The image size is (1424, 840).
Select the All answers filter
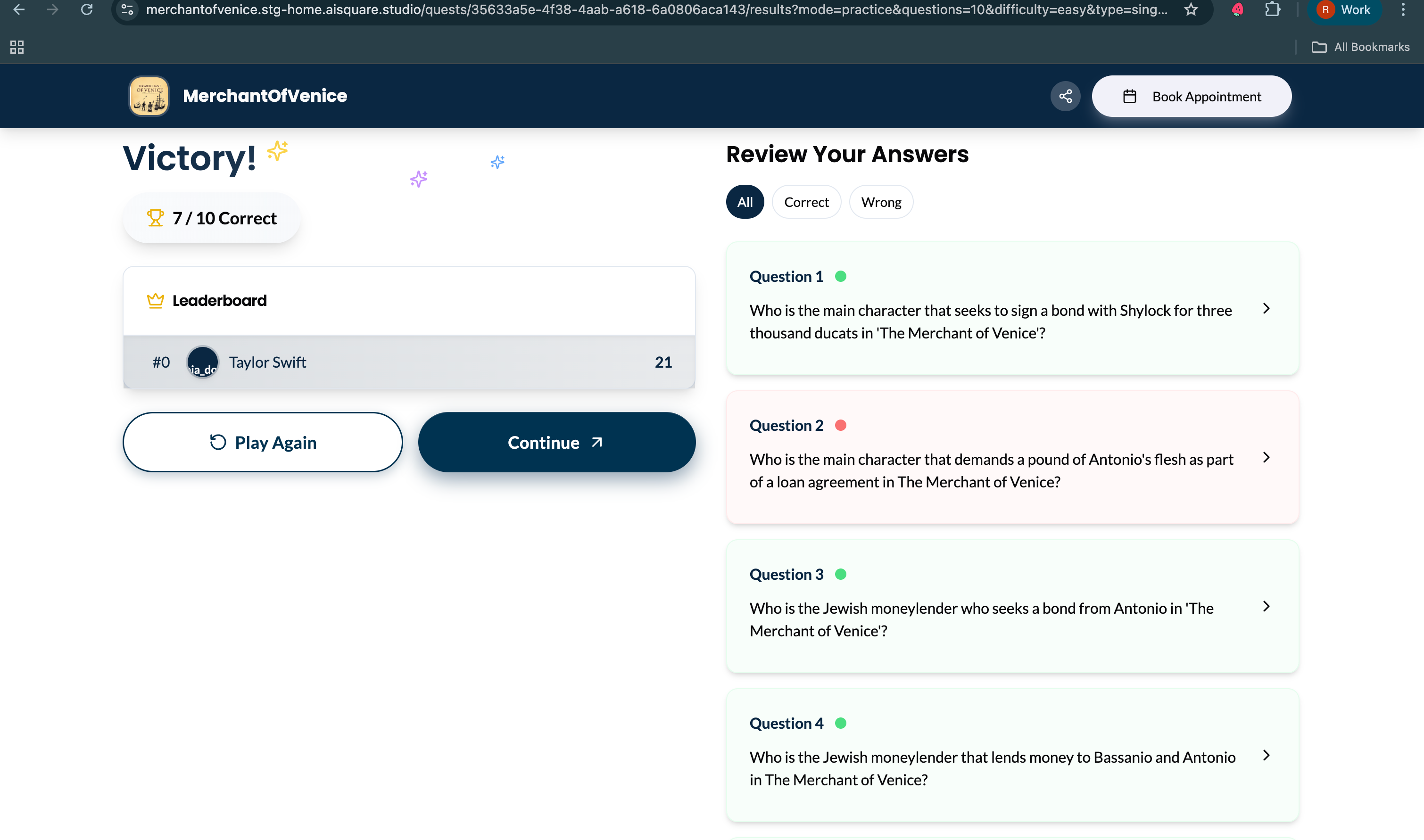[745, 202]
